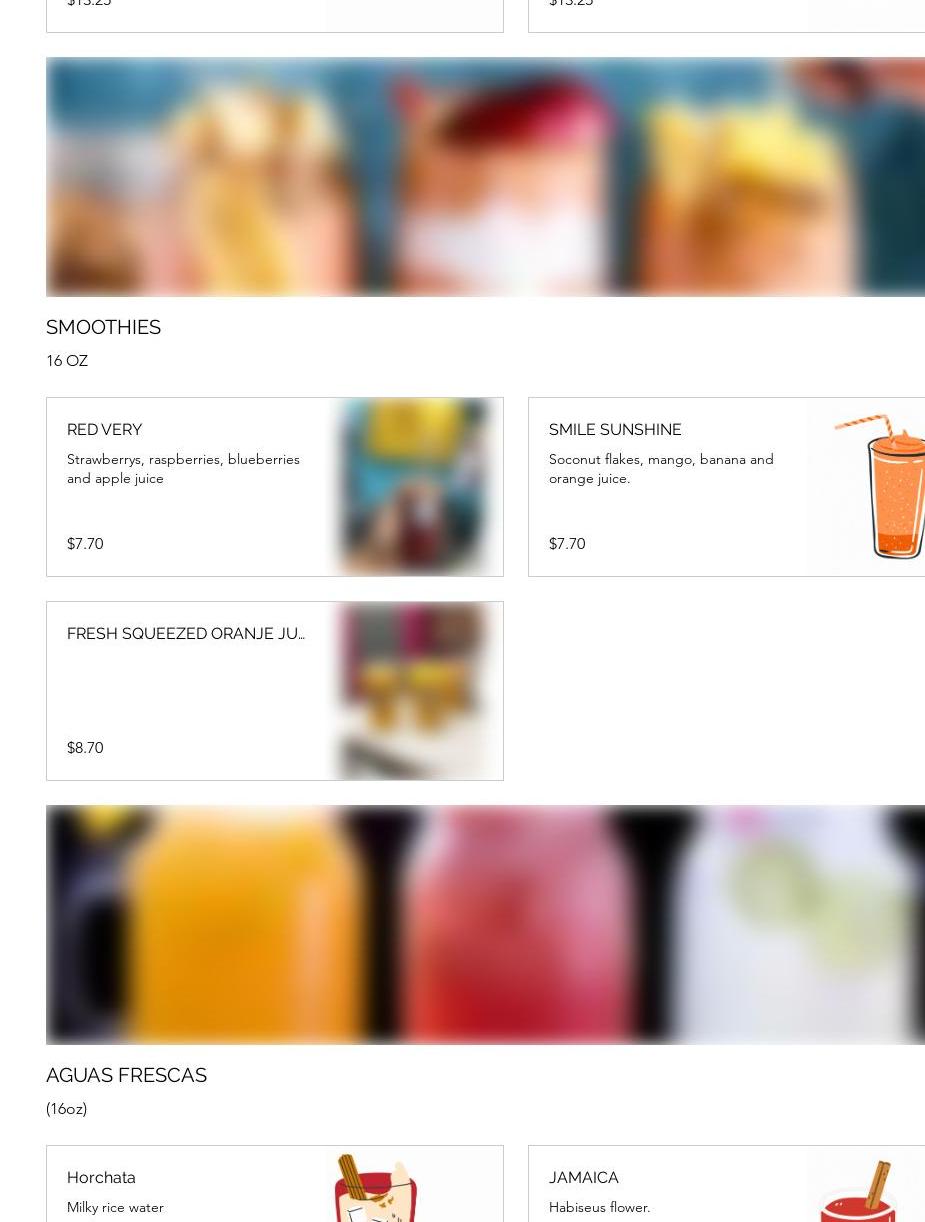Click the 16 OZ smoothies subtitle

pos(67,360)
